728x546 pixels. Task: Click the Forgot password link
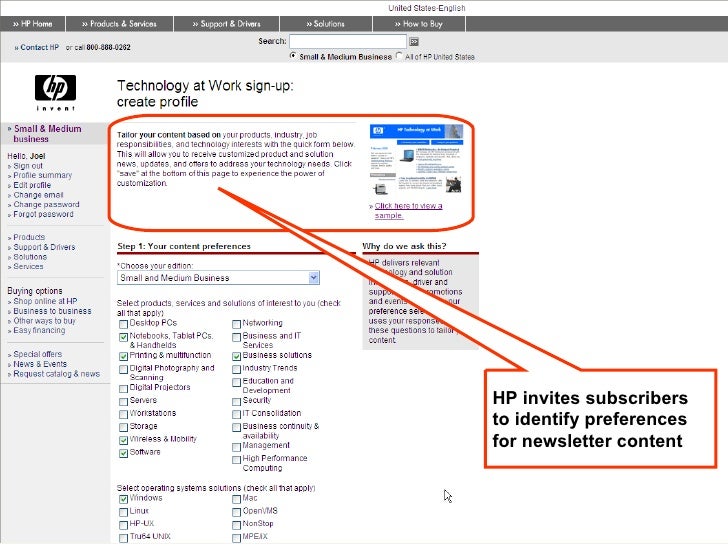[43, 214]
